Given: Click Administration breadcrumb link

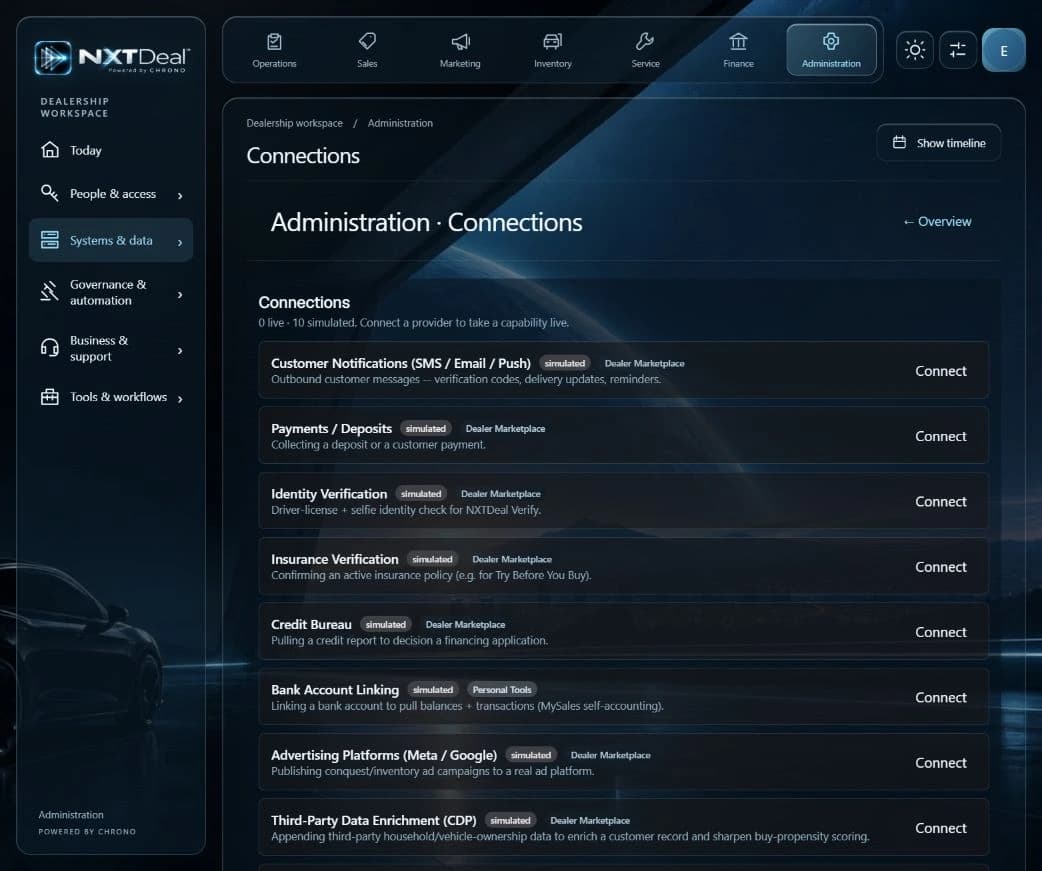Looking at the screenshot, I should click(x=400, y=123).
